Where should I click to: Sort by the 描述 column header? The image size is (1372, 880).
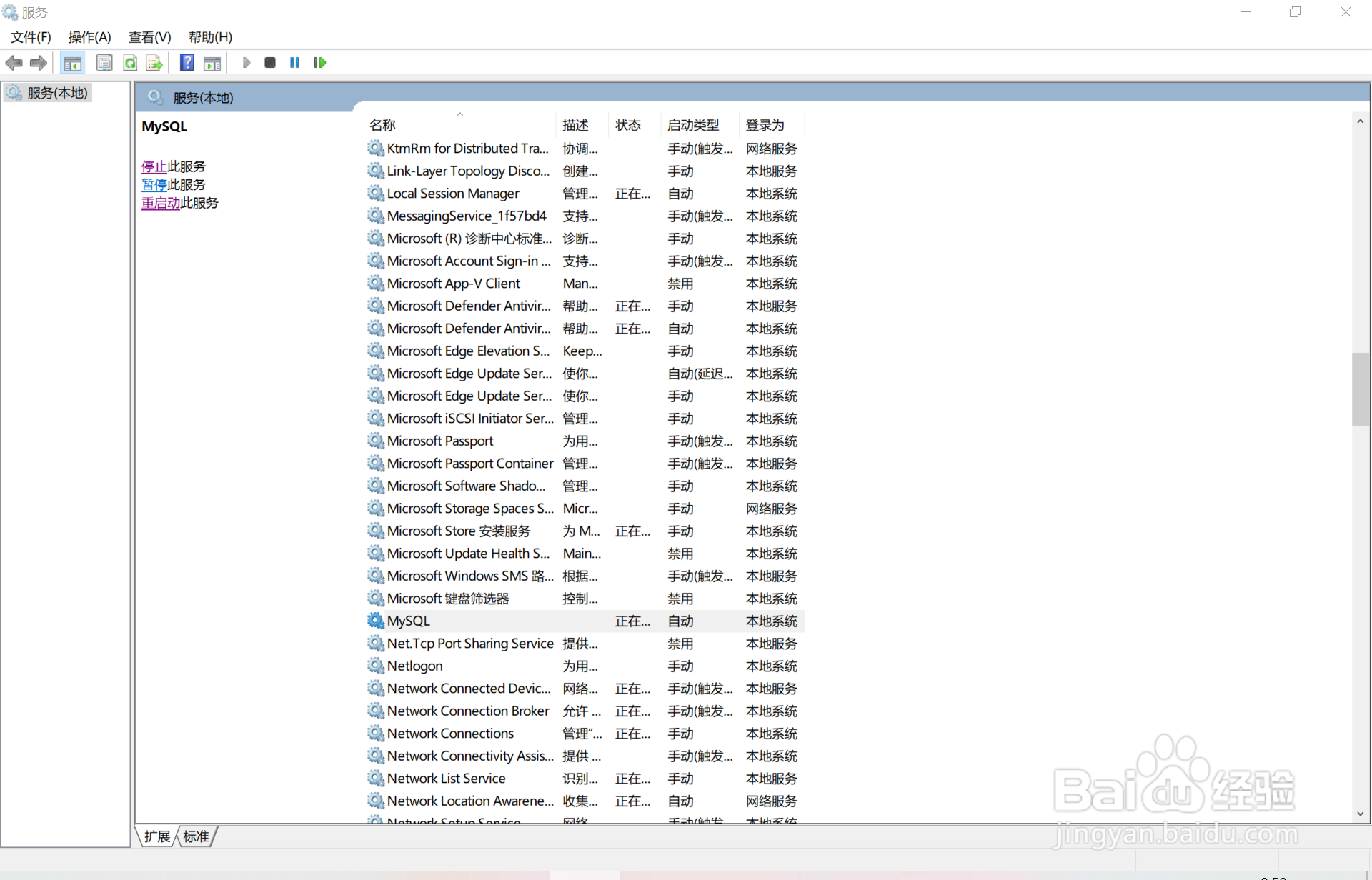click(x=582, y=125)
